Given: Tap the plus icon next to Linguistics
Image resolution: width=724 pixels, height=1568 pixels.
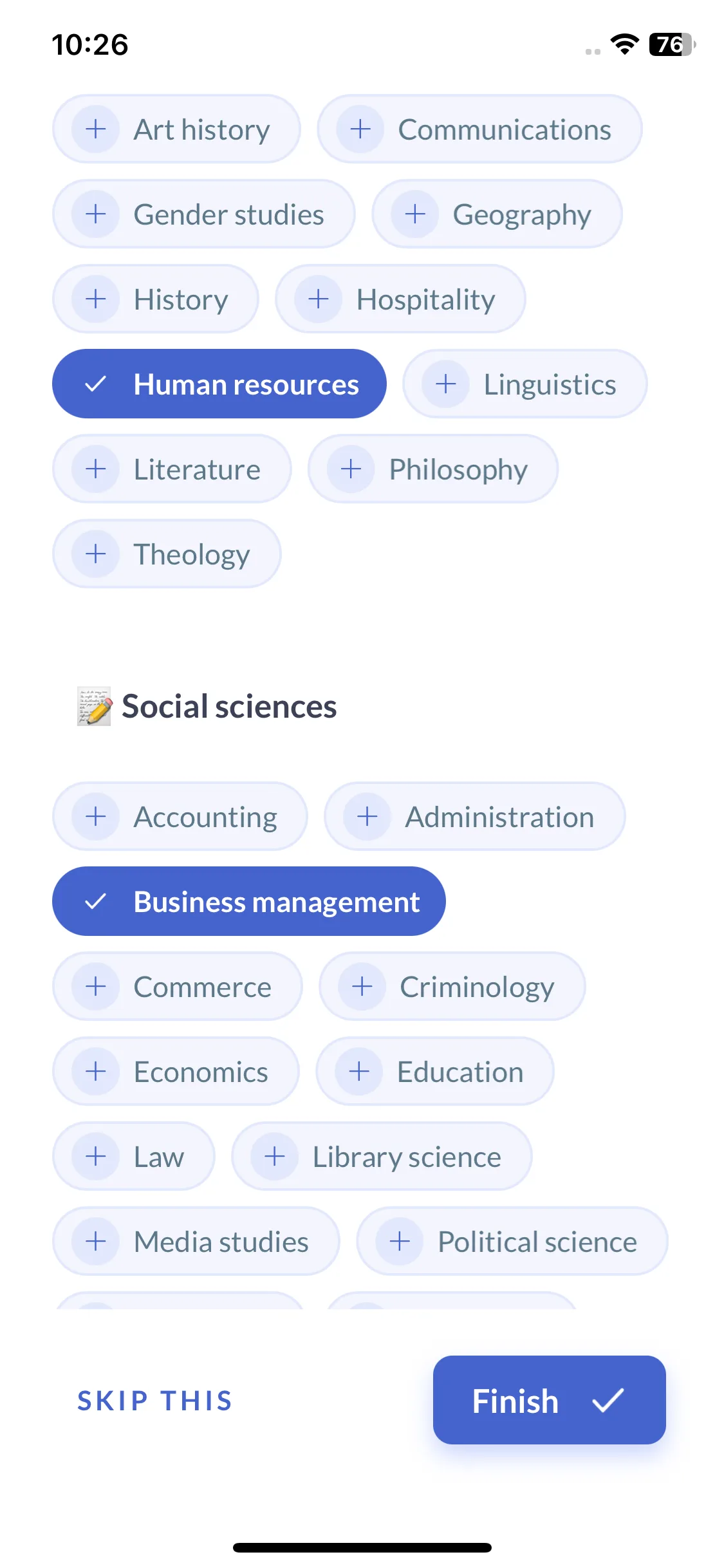Looking at the screenshot, I should (446, 384).
